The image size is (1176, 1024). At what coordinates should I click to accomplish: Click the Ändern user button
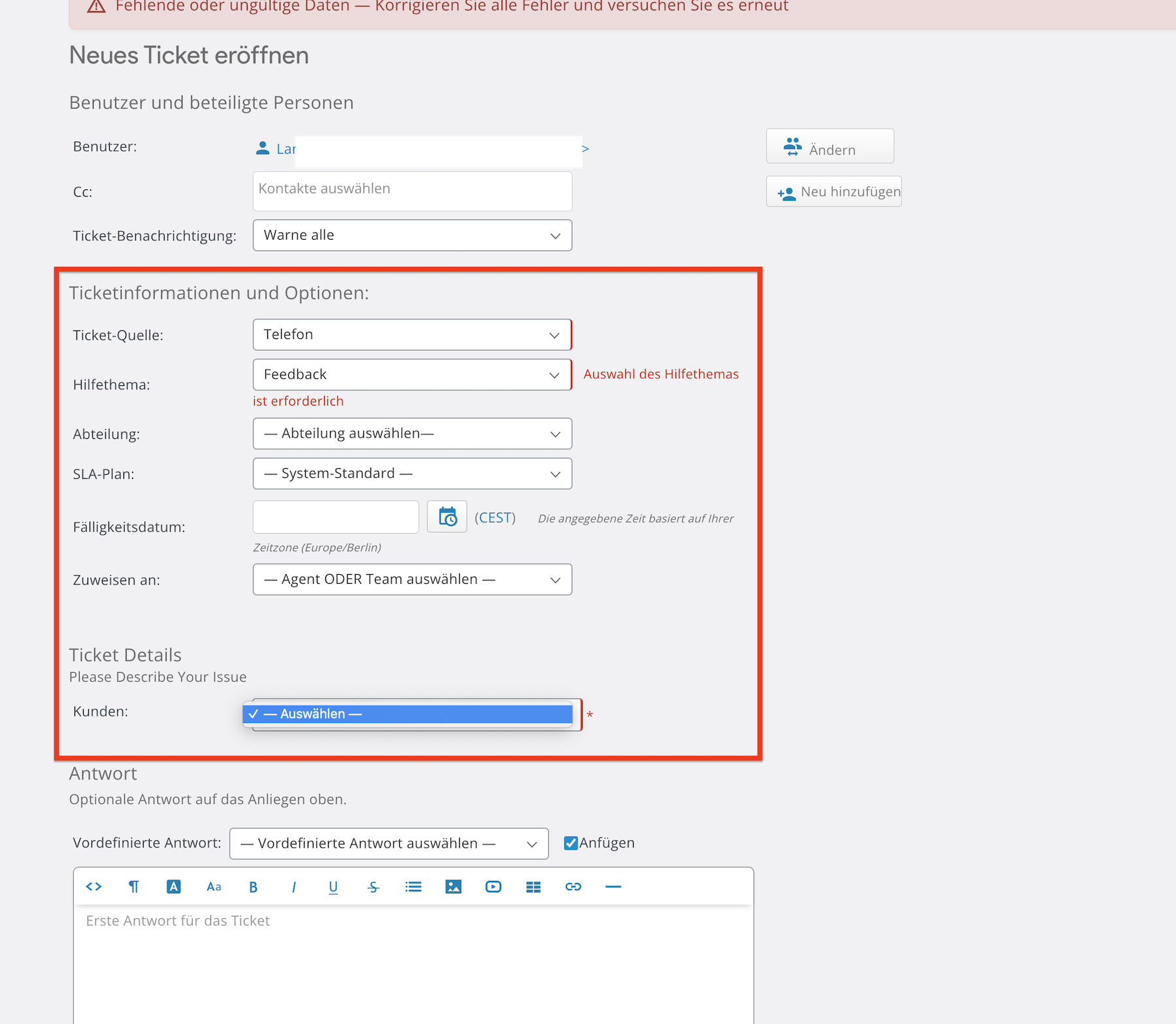click(830, 146)
